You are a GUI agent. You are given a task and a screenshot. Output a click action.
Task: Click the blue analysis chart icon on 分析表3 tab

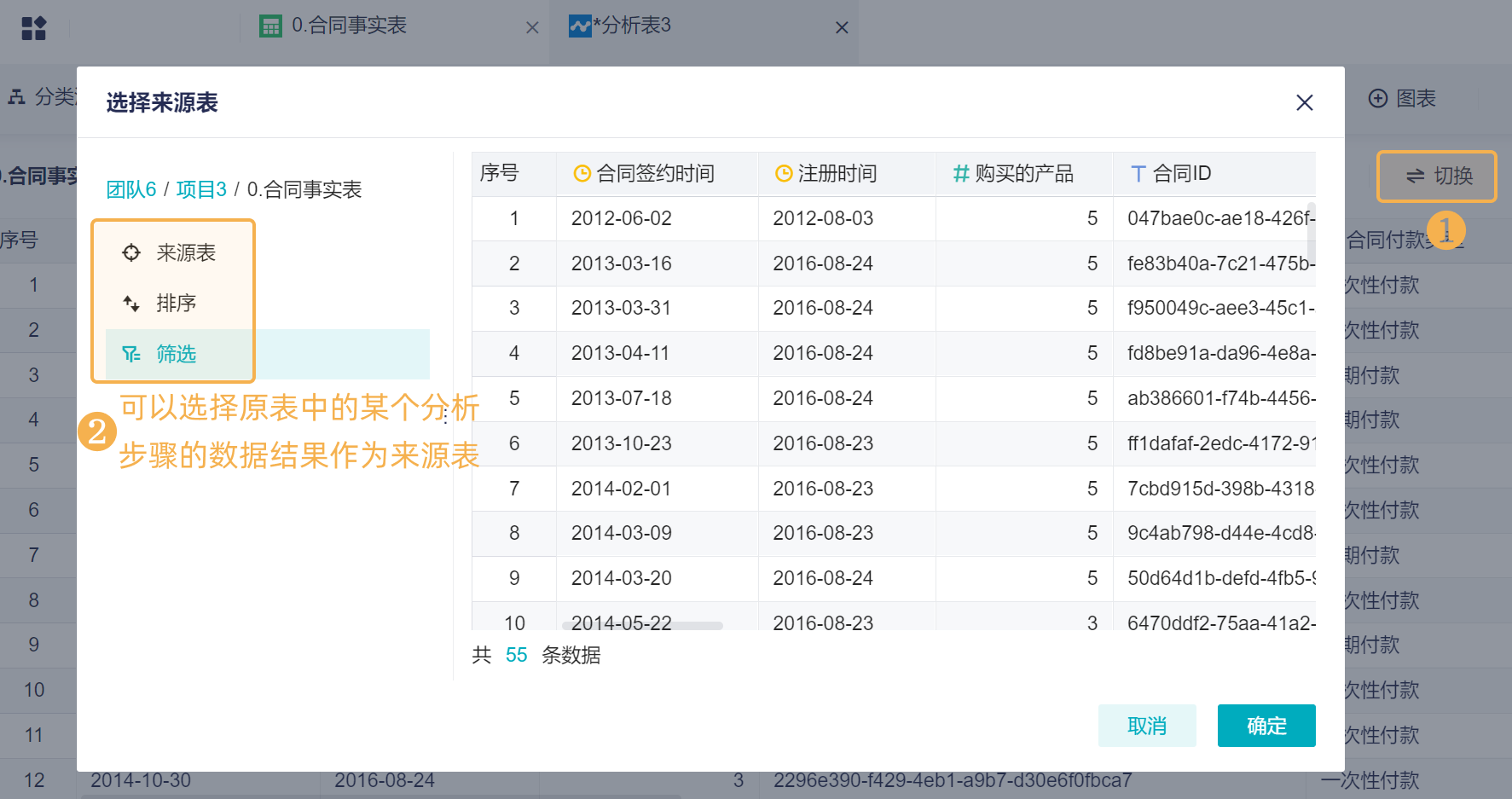pos(580,26)
